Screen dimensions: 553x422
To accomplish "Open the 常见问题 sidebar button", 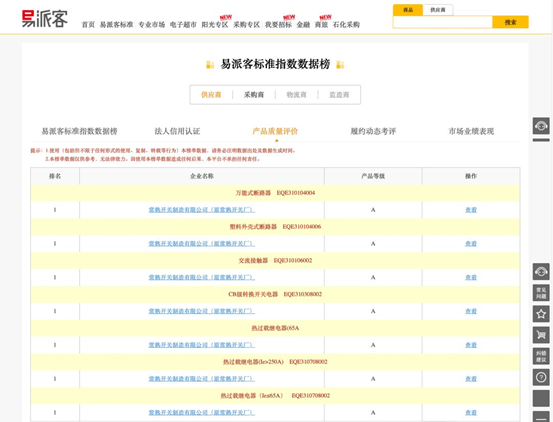I will click(541, 293).
